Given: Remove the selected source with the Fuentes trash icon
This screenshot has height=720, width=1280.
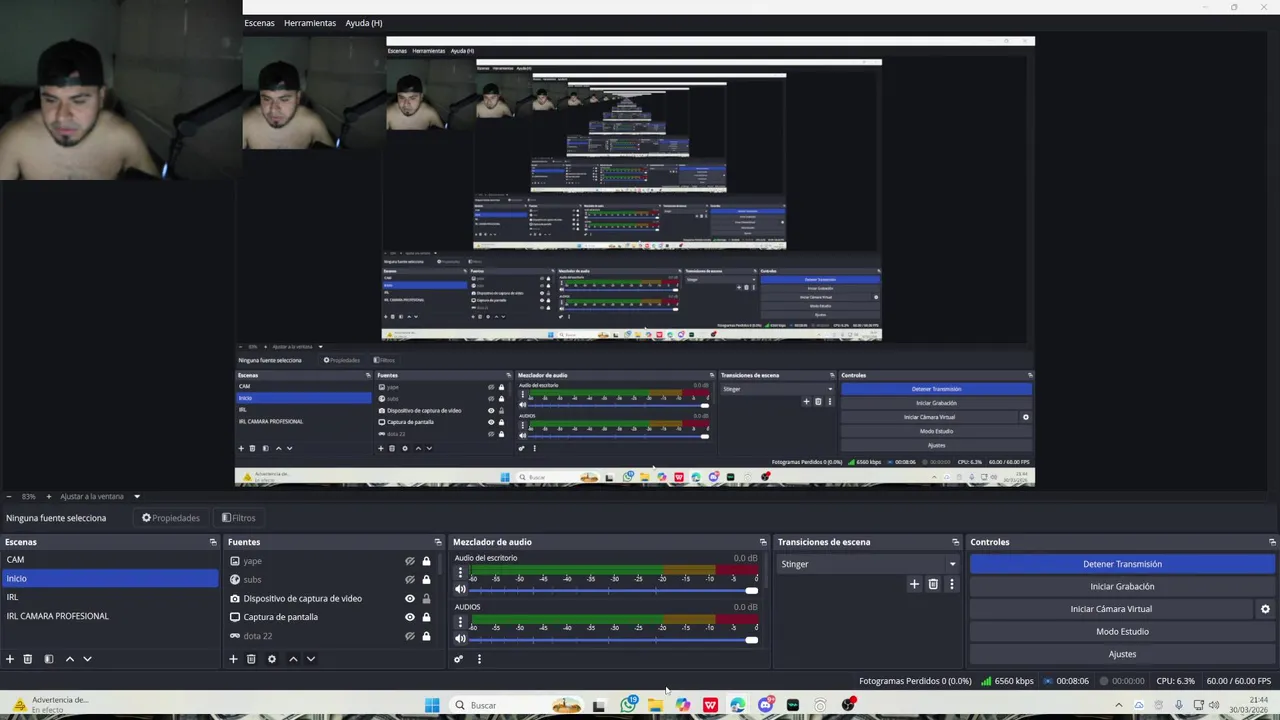Looking at the screenshot, I should pyautogui.click(x=251, y=659).
